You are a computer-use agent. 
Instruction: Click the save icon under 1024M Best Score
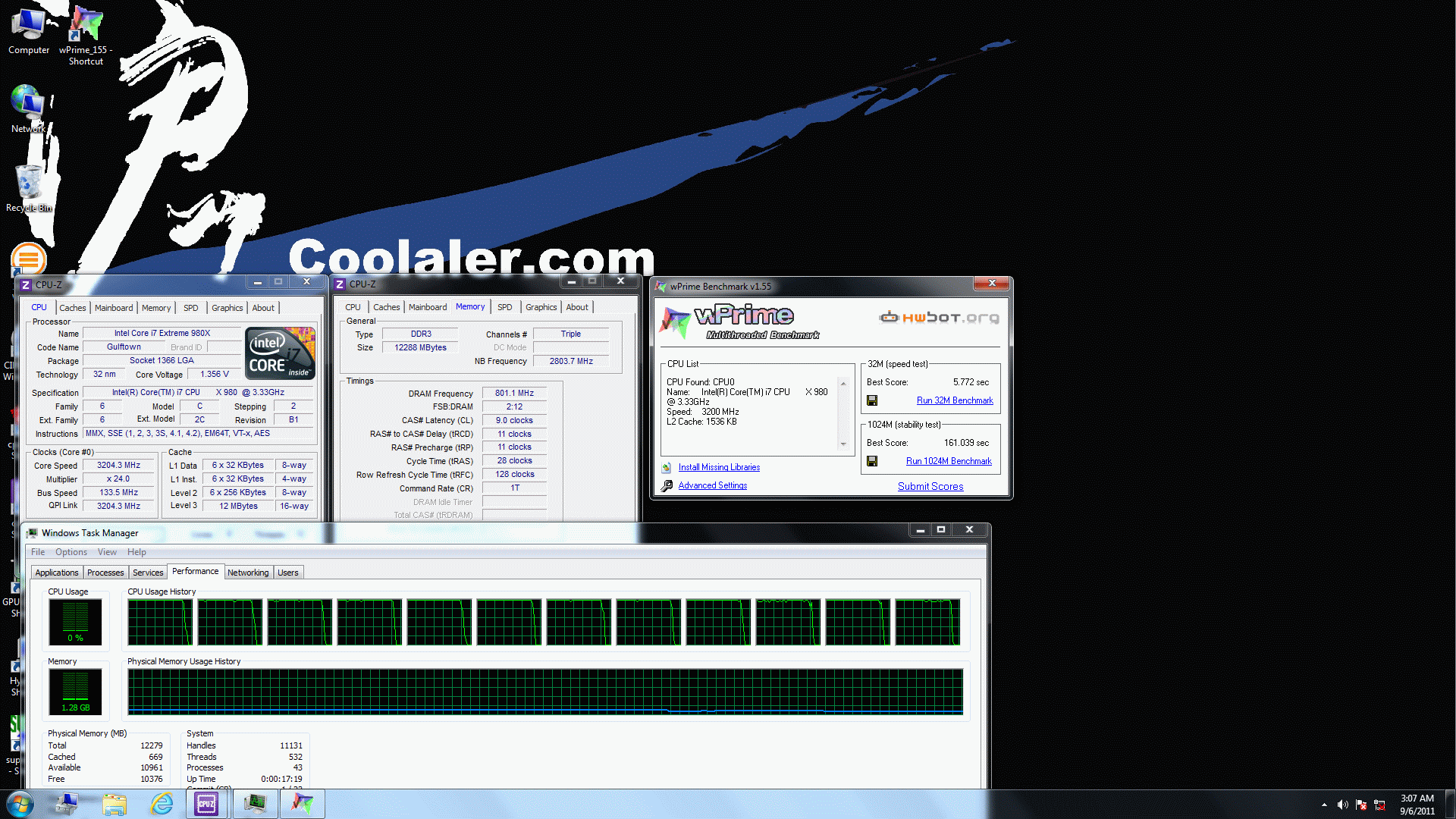[x=872, y=461]
